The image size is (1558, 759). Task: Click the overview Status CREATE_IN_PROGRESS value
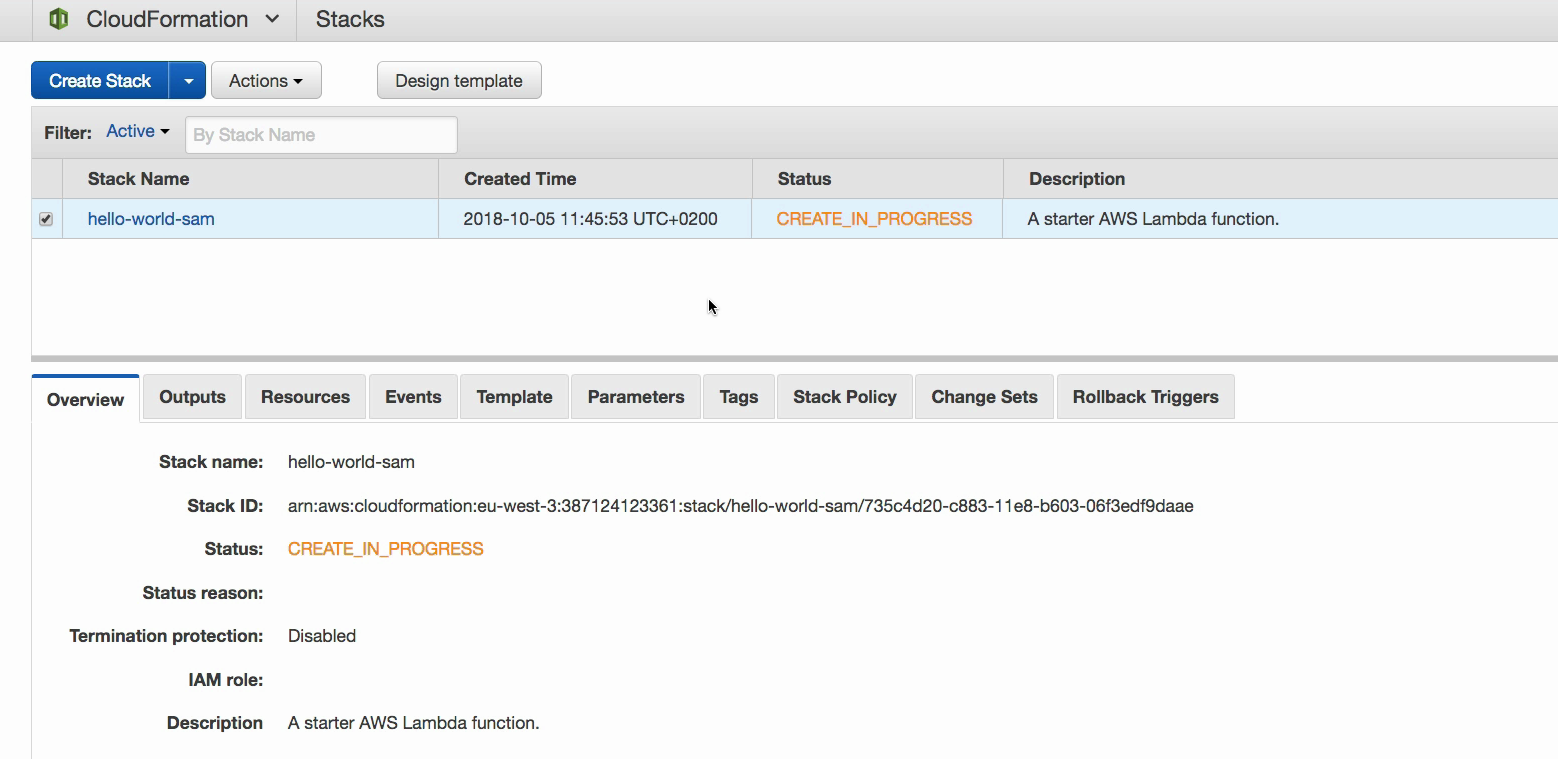tap(386, 549)
